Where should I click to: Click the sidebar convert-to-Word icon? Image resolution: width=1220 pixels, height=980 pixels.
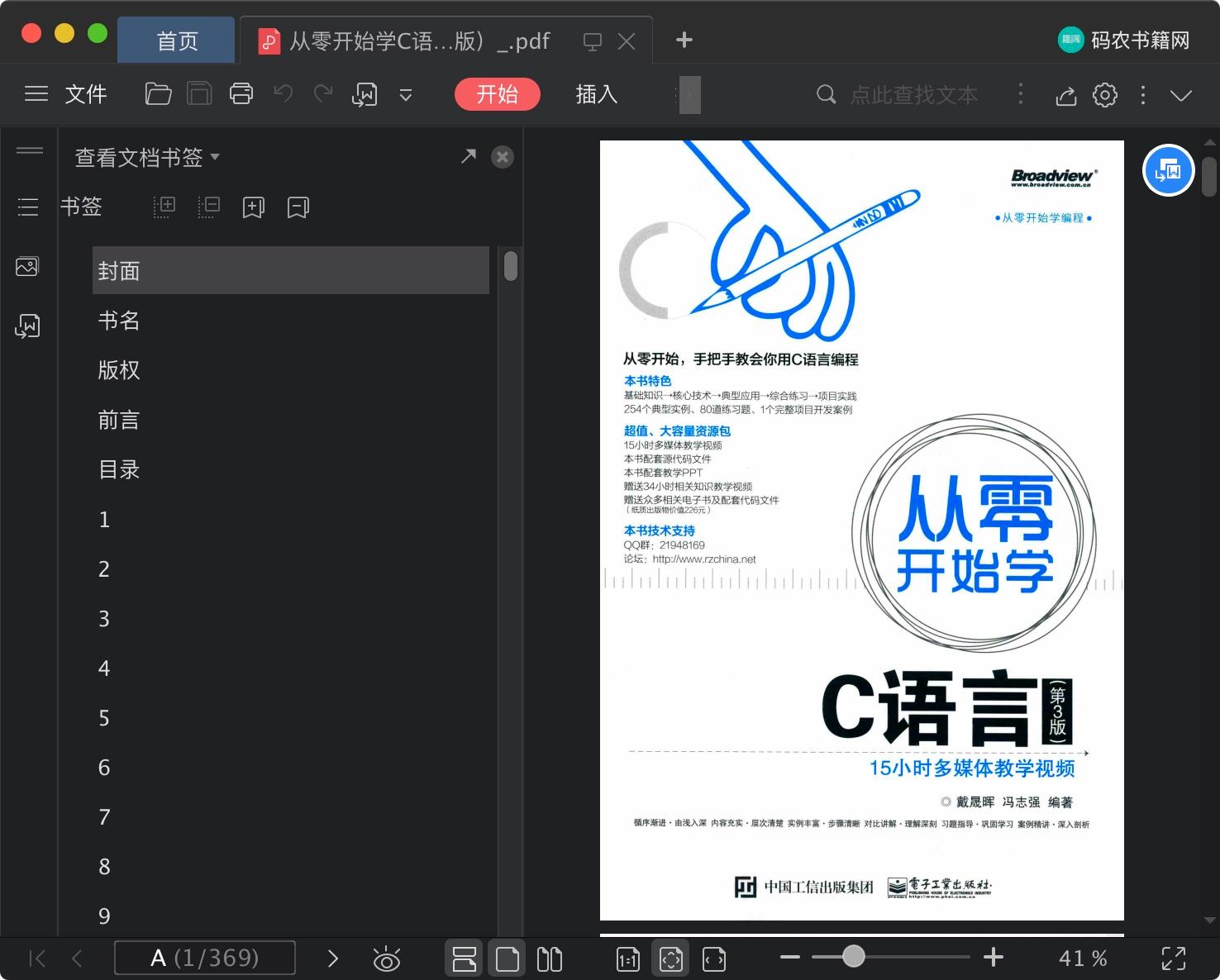tap(27, 326)
